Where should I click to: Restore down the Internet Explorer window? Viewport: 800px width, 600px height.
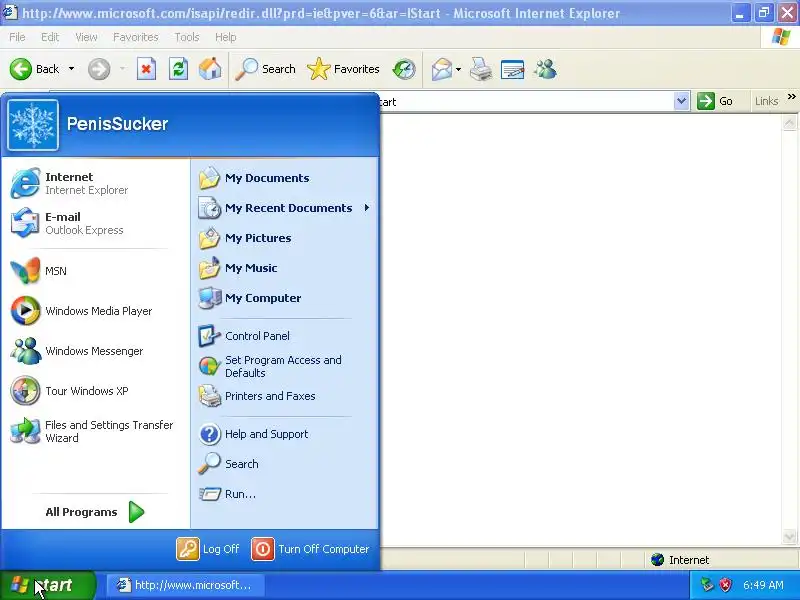pos(764,13)
